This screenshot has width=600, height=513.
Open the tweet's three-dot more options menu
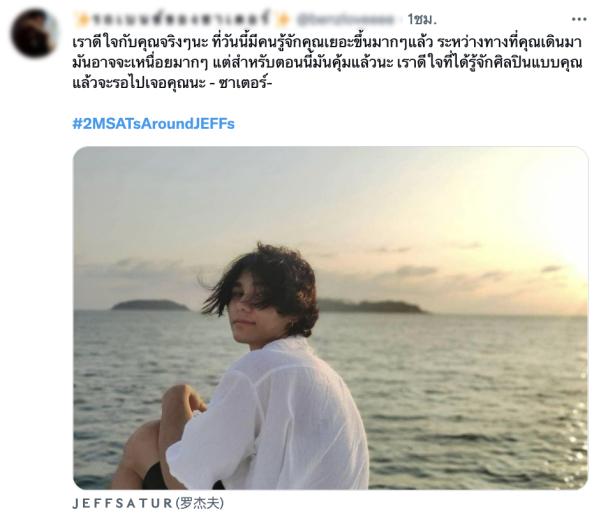579,19
